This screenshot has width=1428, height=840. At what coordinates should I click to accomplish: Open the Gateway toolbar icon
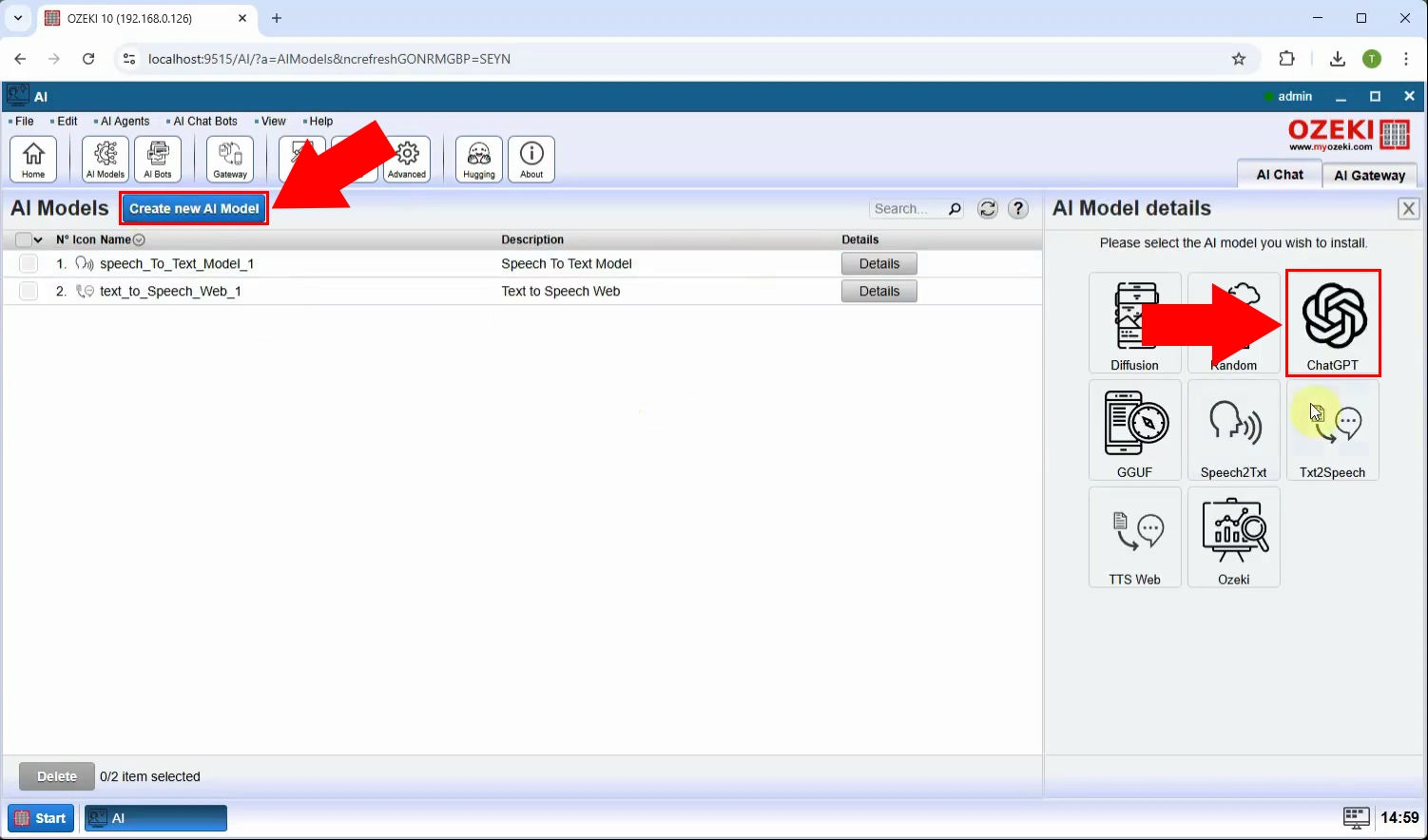[230, 159]
